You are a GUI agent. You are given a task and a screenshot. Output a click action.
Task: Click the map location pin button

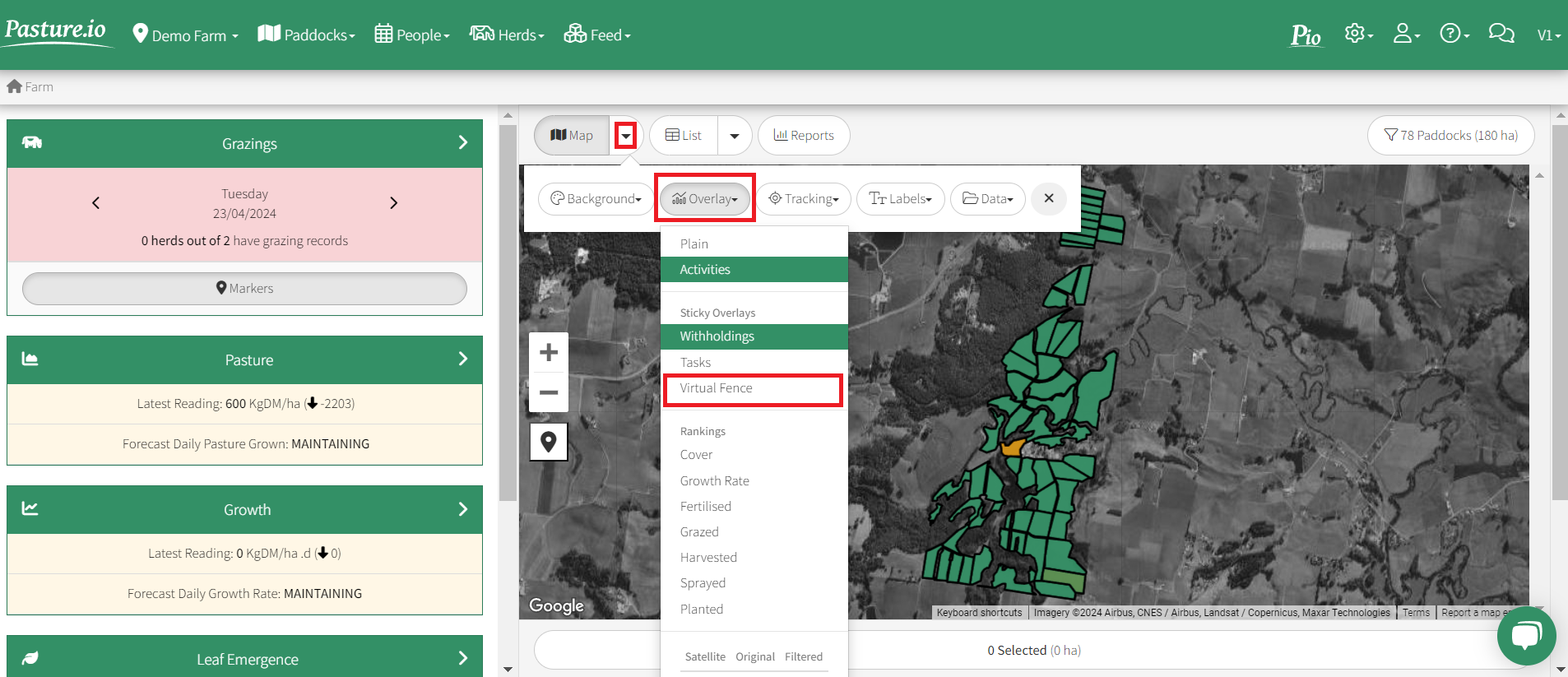[x=549, y=443]
